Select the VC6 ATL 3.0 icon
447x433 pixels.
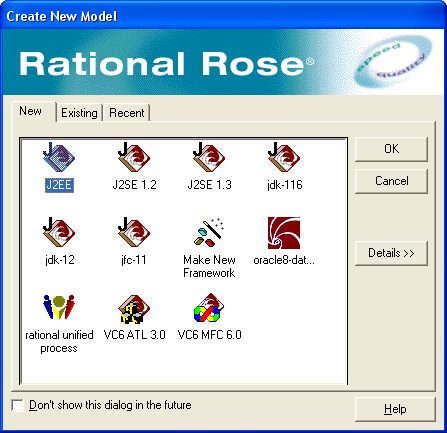pyautogui.click(x=134, y=309)
